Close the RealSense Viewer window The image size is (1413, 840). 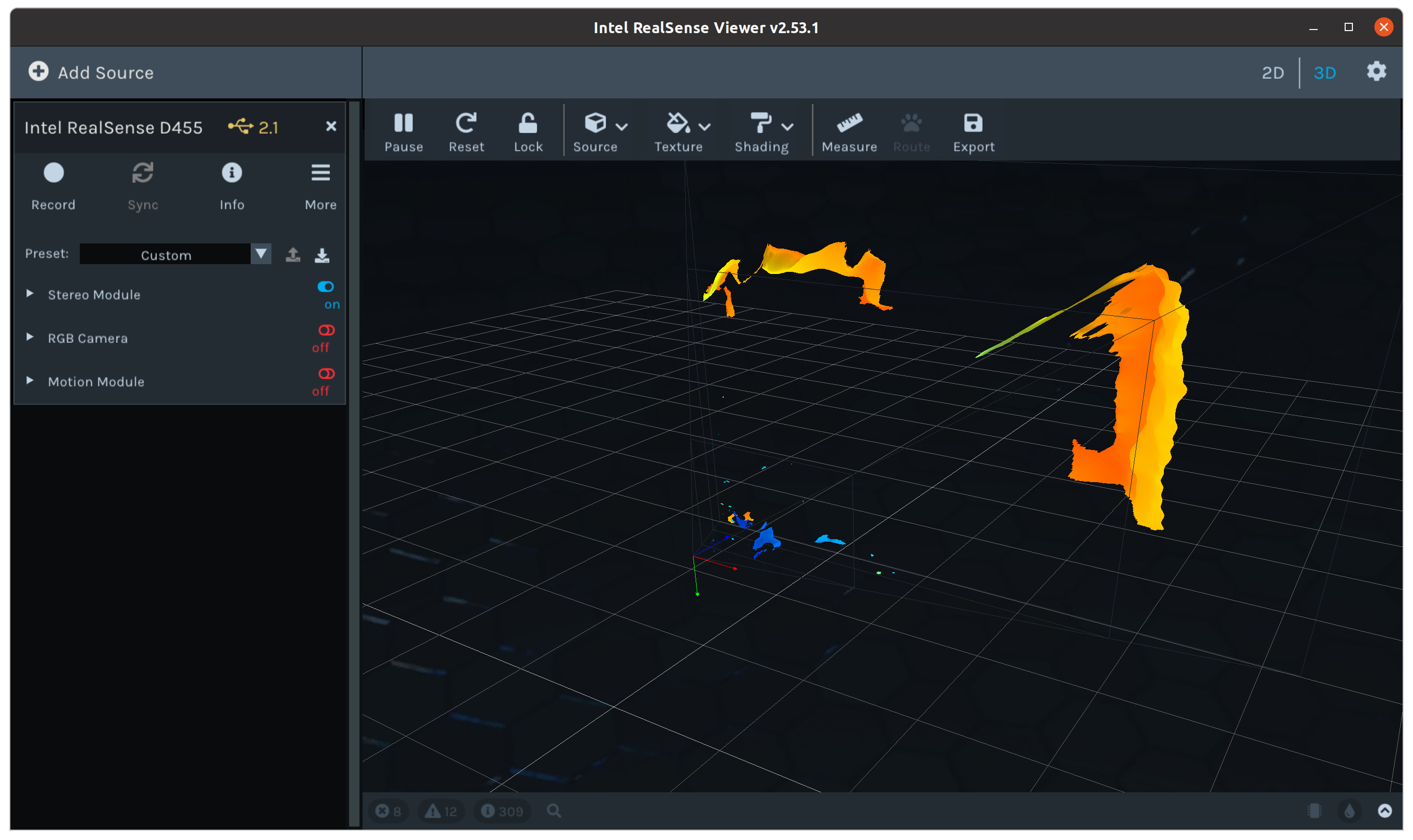1383,27
